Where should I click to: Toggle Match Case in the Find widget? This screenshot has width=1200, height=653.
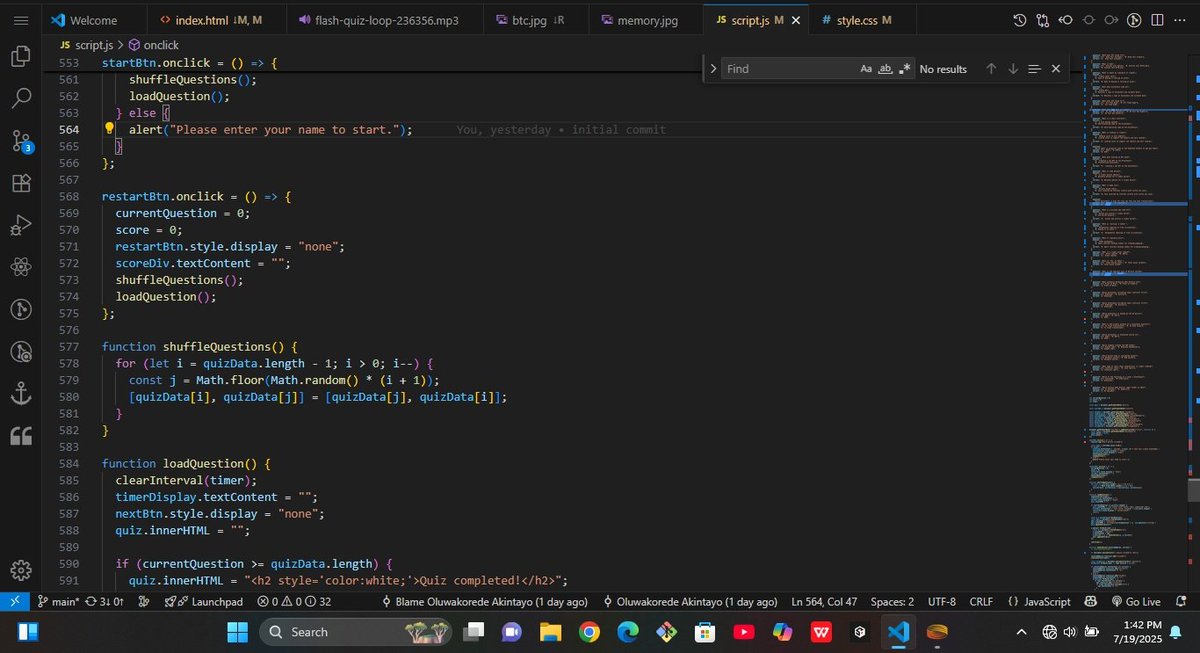[x=866, y=69]
